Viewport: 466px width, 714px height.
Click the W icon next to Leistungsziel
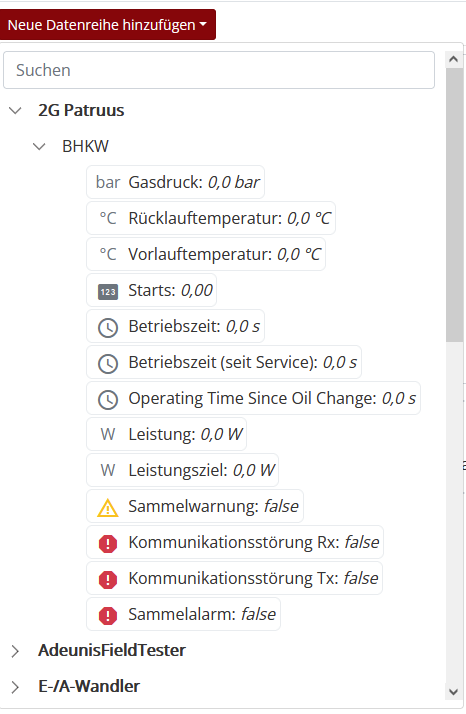[x=108, y=470]
